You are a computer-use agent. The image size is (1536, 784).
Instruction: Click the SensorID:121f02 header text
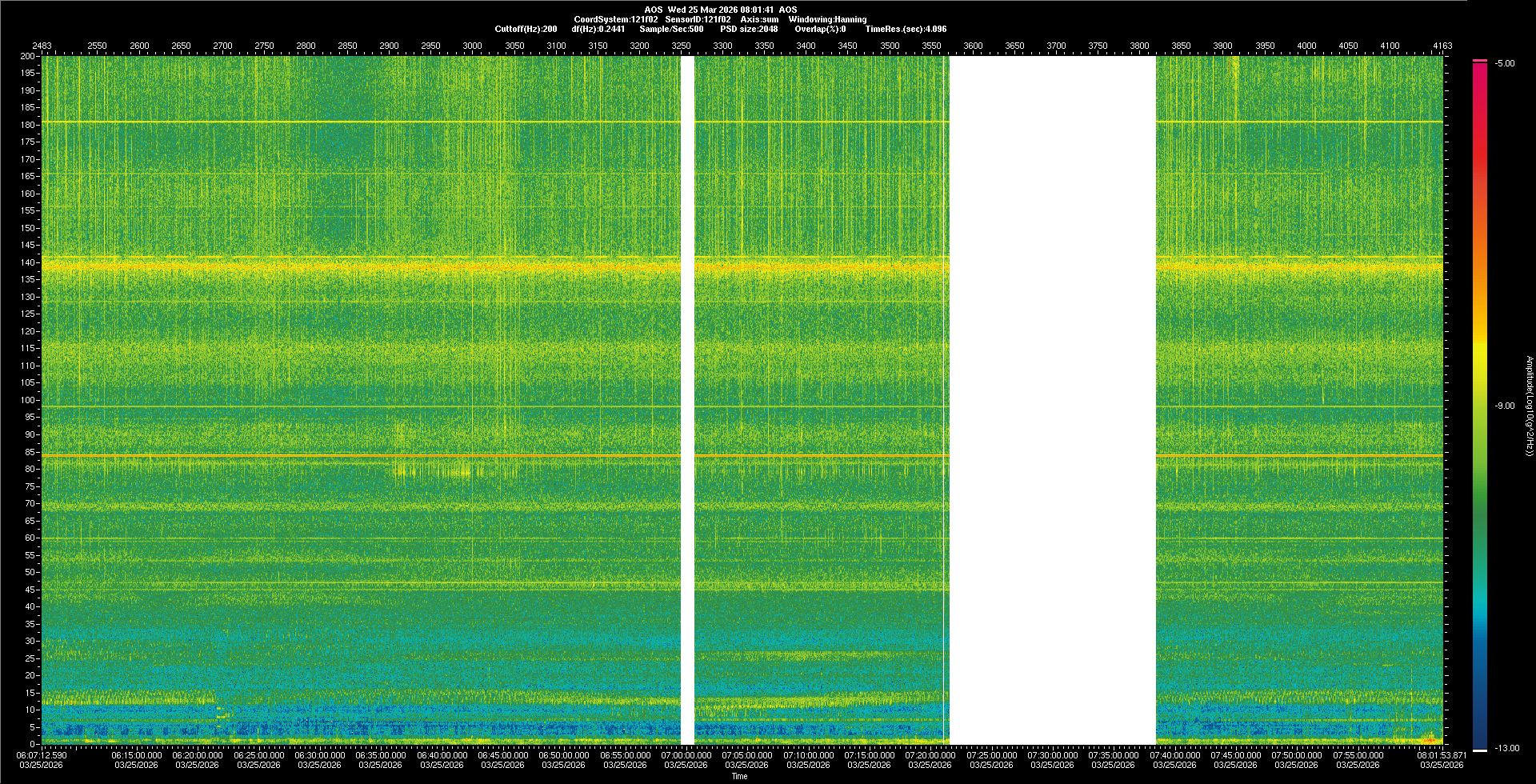[x=698, y=19]
